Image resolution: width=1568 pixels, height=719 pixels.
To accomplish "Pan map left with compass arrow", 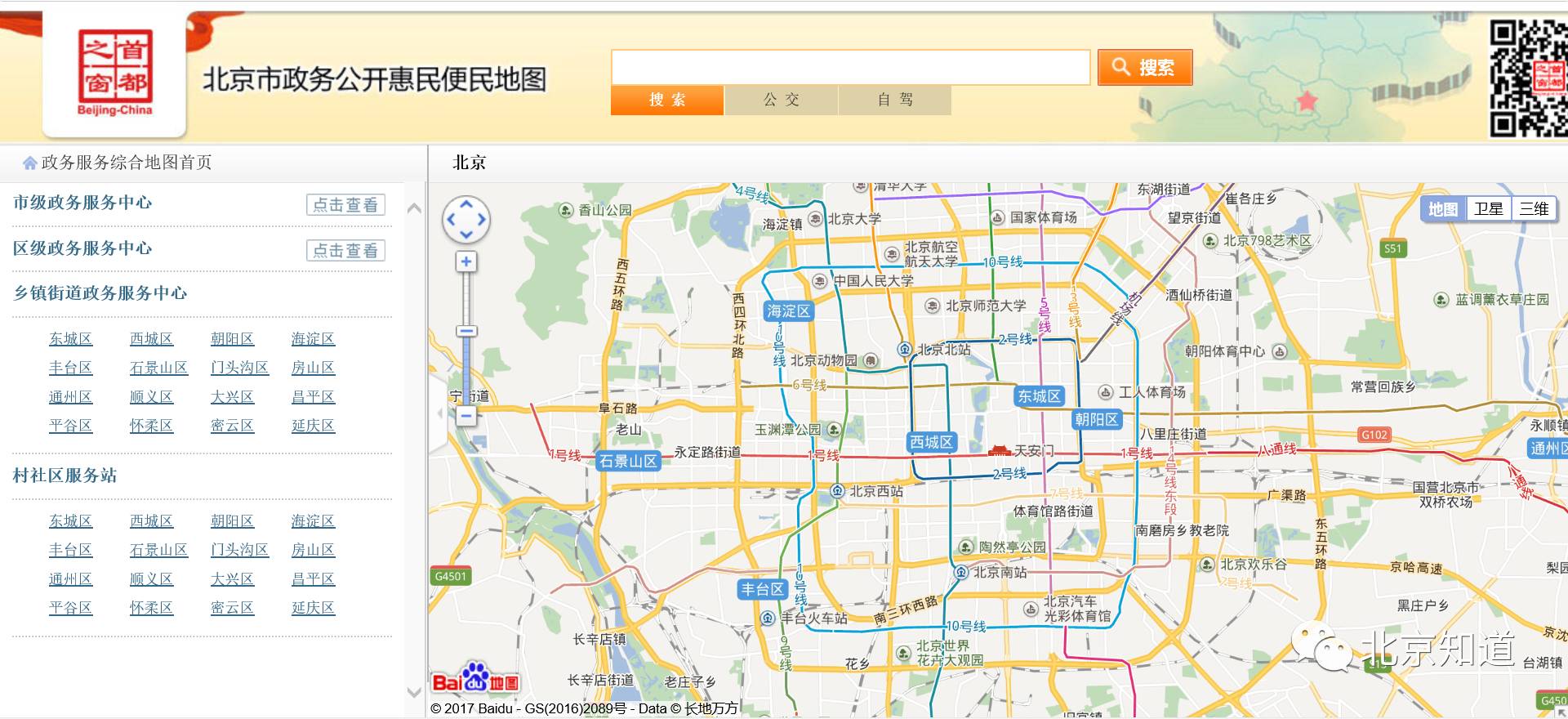I will tap(451, 220).
